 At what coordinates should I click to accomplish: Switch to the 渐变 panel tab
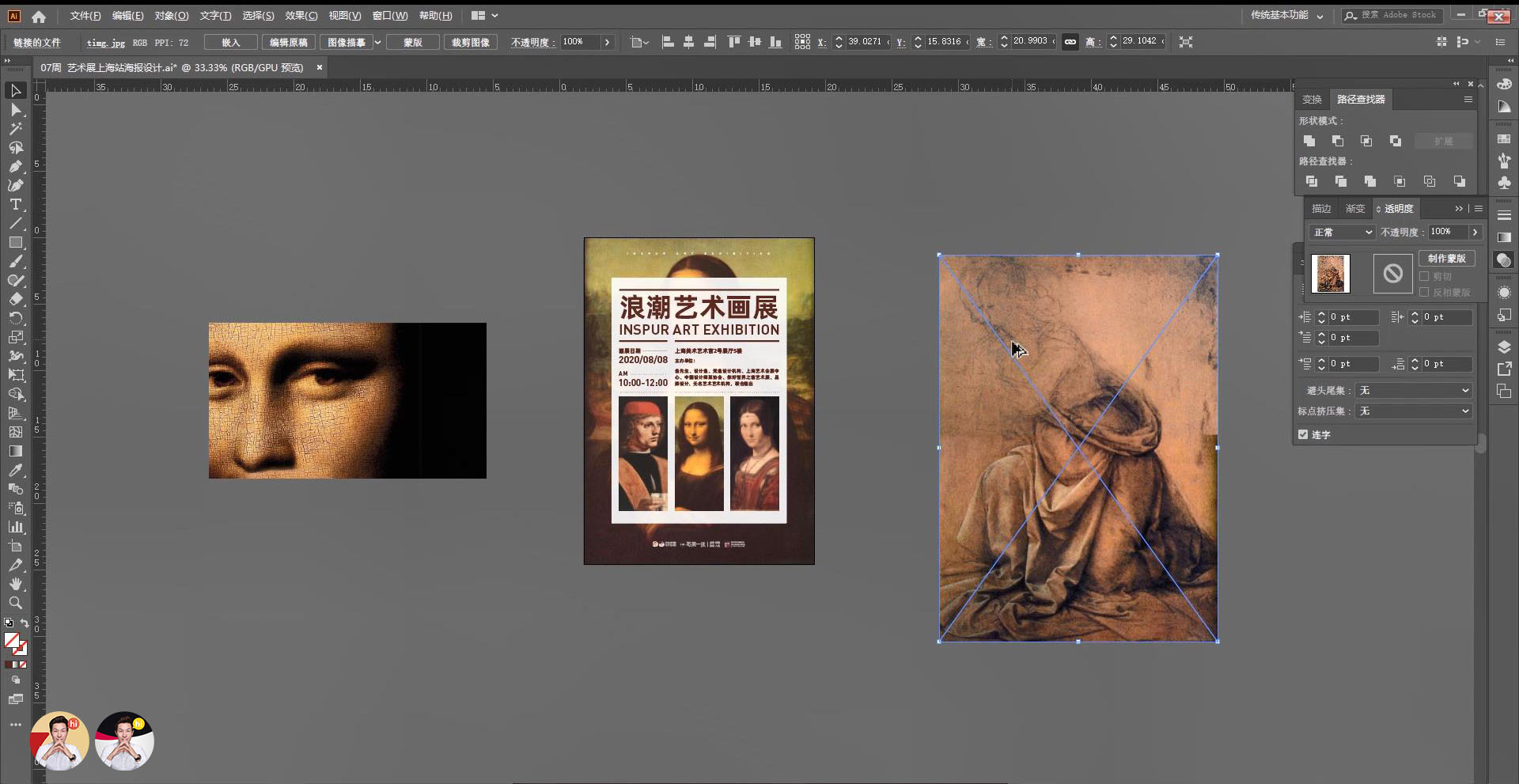pos(1355,209)
